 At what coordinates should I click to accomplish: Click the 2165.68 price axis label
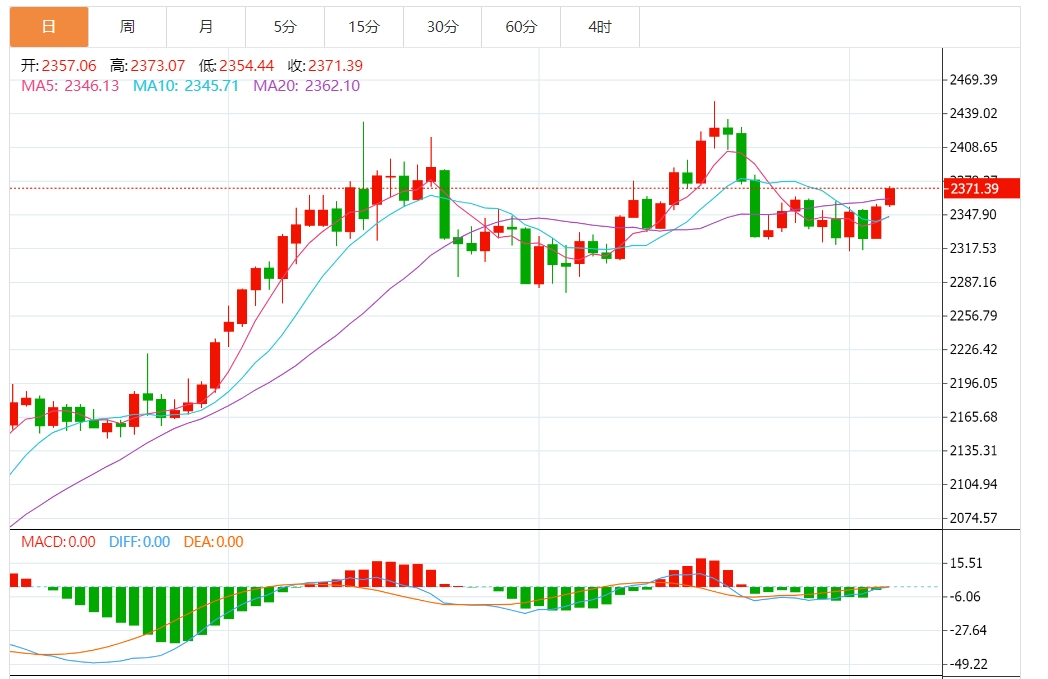(974, 417)
